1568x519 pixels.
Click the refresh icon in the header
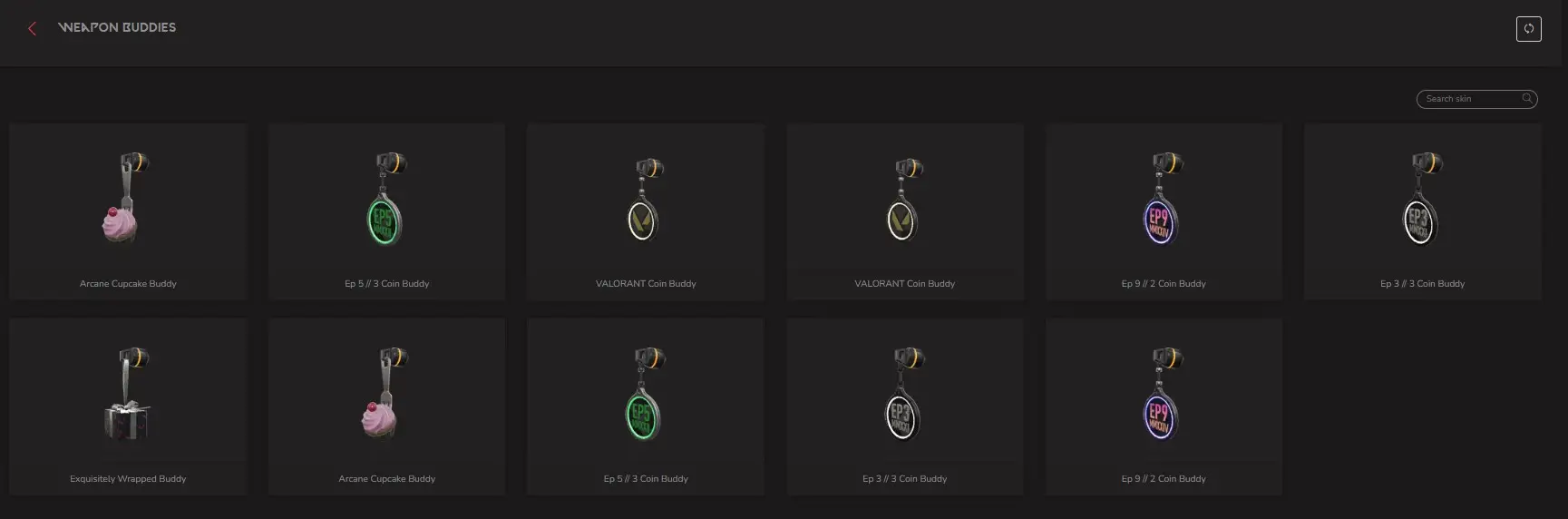(x=1528, y=29)
